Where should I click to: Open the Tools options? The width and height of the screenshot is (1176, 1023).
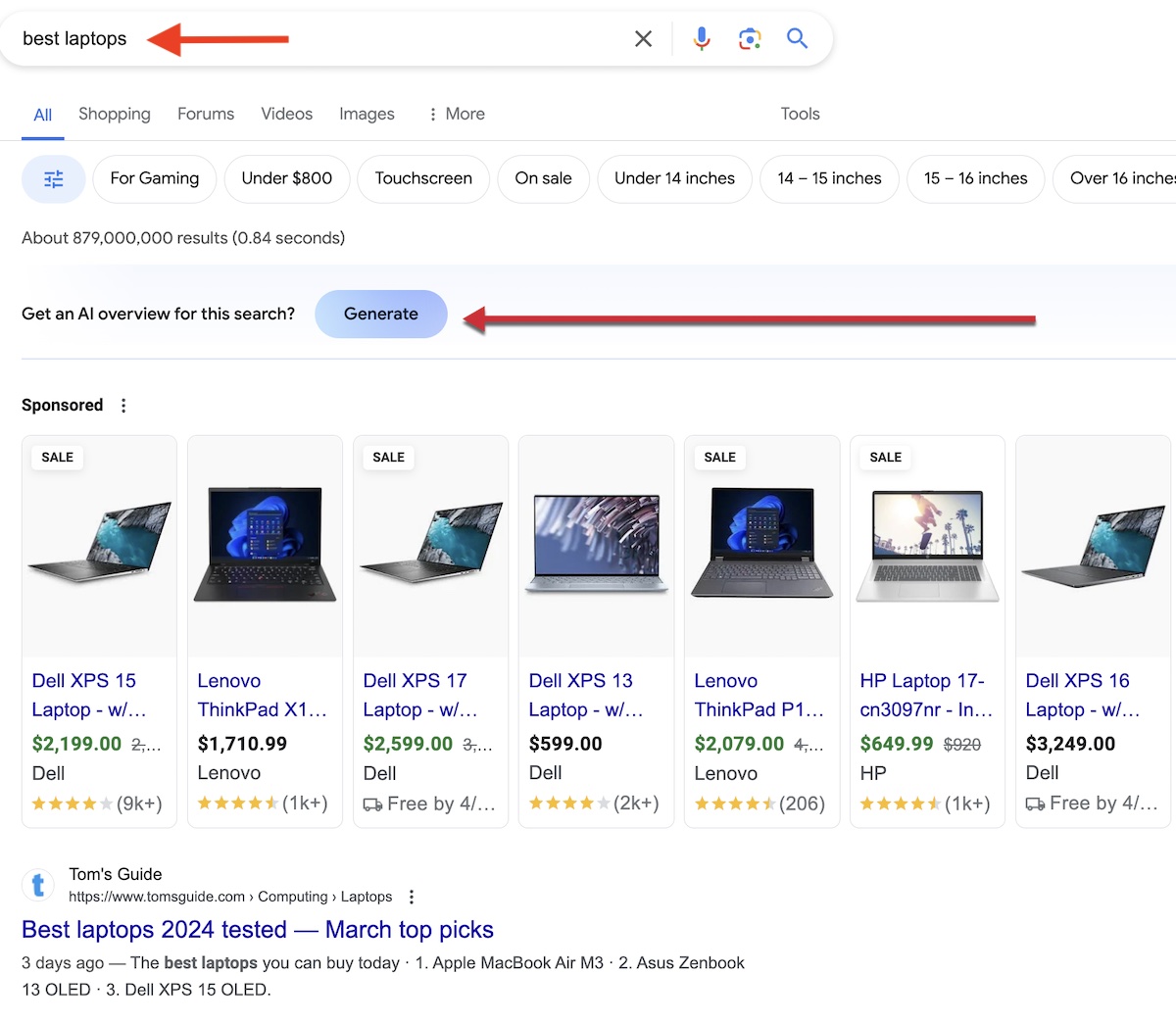tap(800, 115)
